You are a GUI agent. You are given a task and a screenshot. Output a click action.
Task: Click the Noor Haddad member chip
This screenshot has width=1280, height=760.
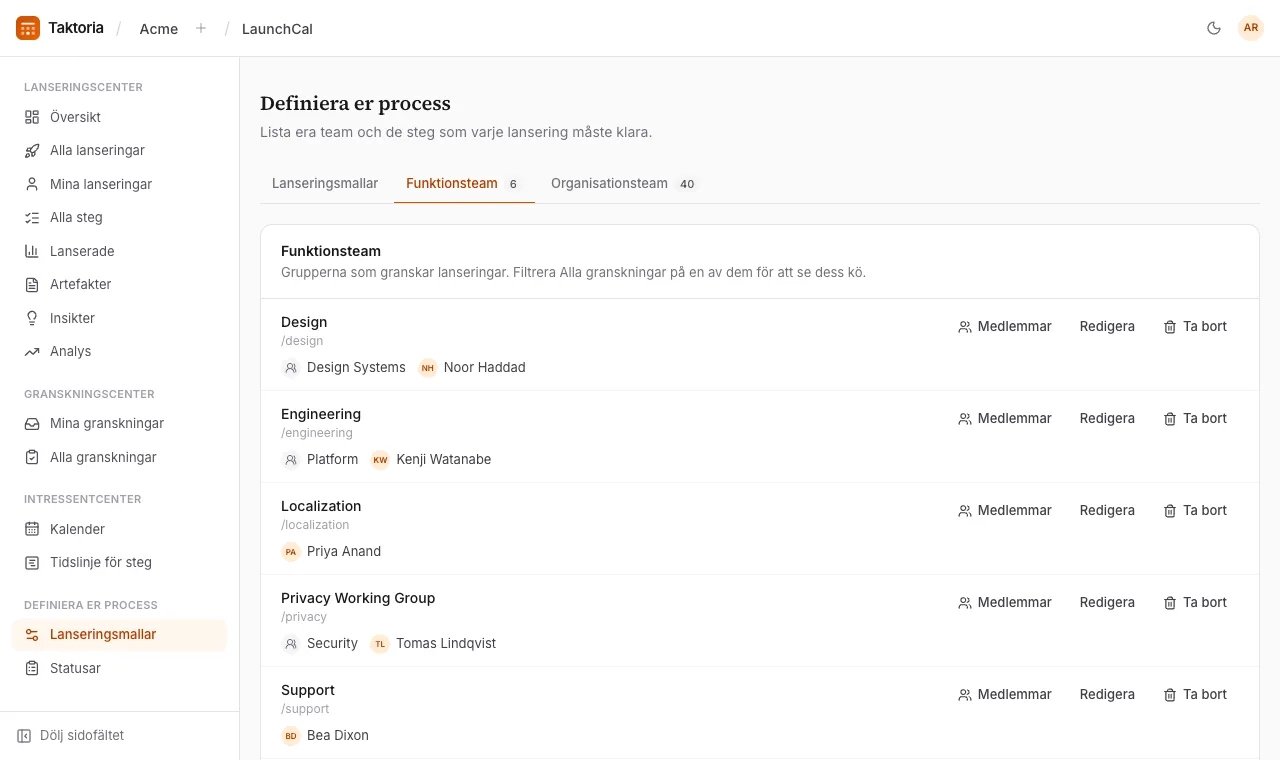(472, 368)
